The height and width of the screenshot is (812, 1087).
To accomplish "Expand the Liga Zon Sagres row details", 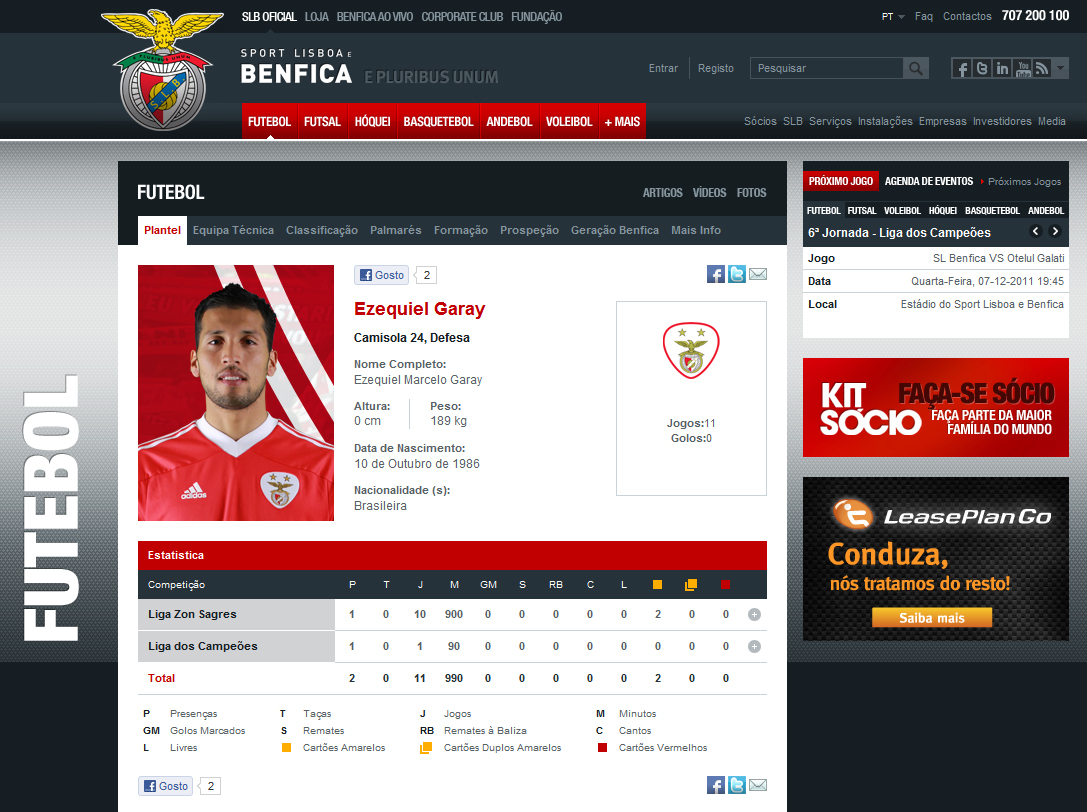I will point(754,614).
